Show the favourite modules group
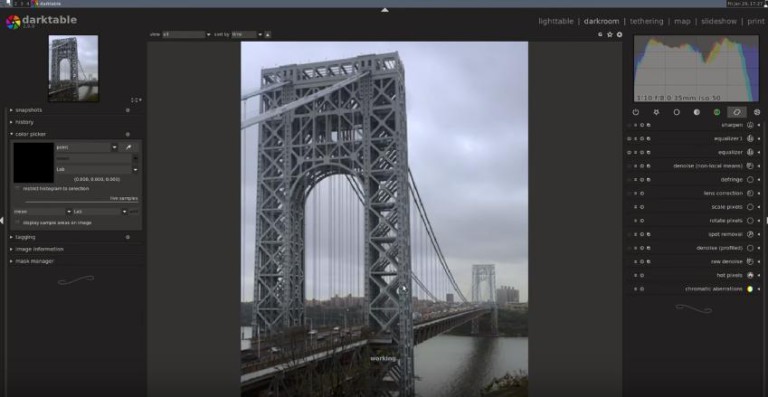768x397 pixels. [656, 112]
